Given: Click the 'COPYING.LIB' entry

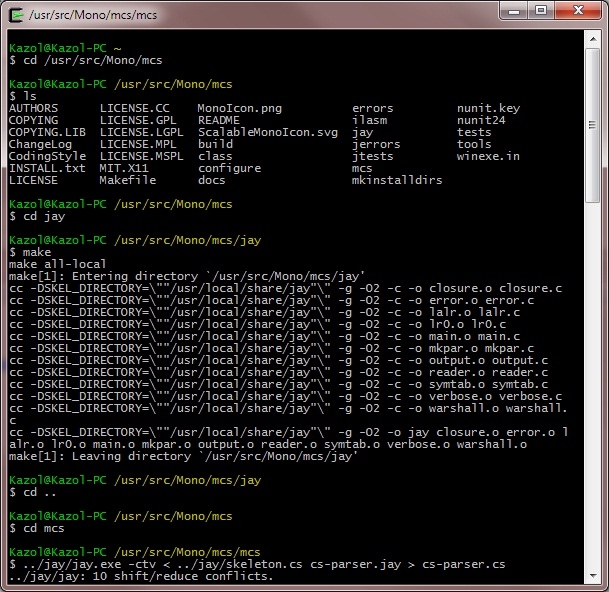Looking at the screenshot, I should 47,132.
